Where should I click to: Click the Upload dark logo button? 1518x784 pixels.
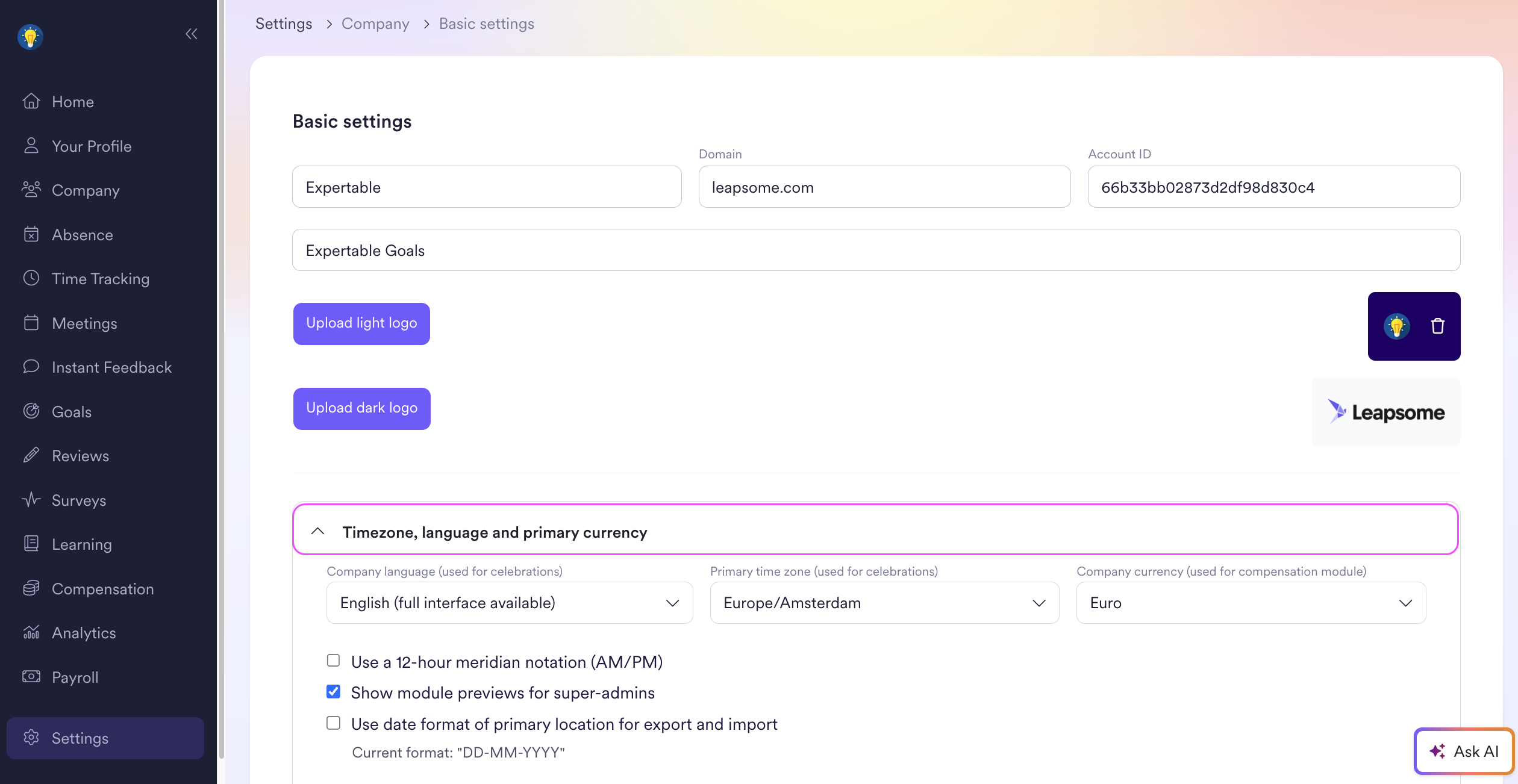pos(361,408)
